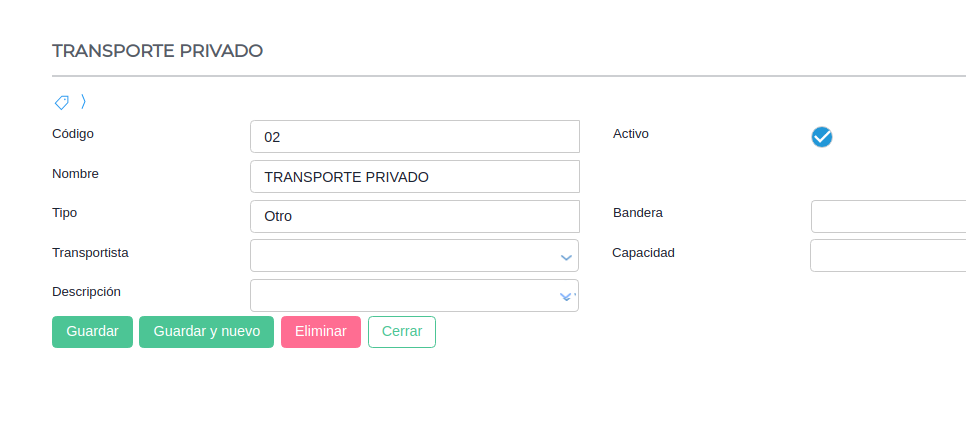Uncheck the Activo checkbox

pos(822,137)
